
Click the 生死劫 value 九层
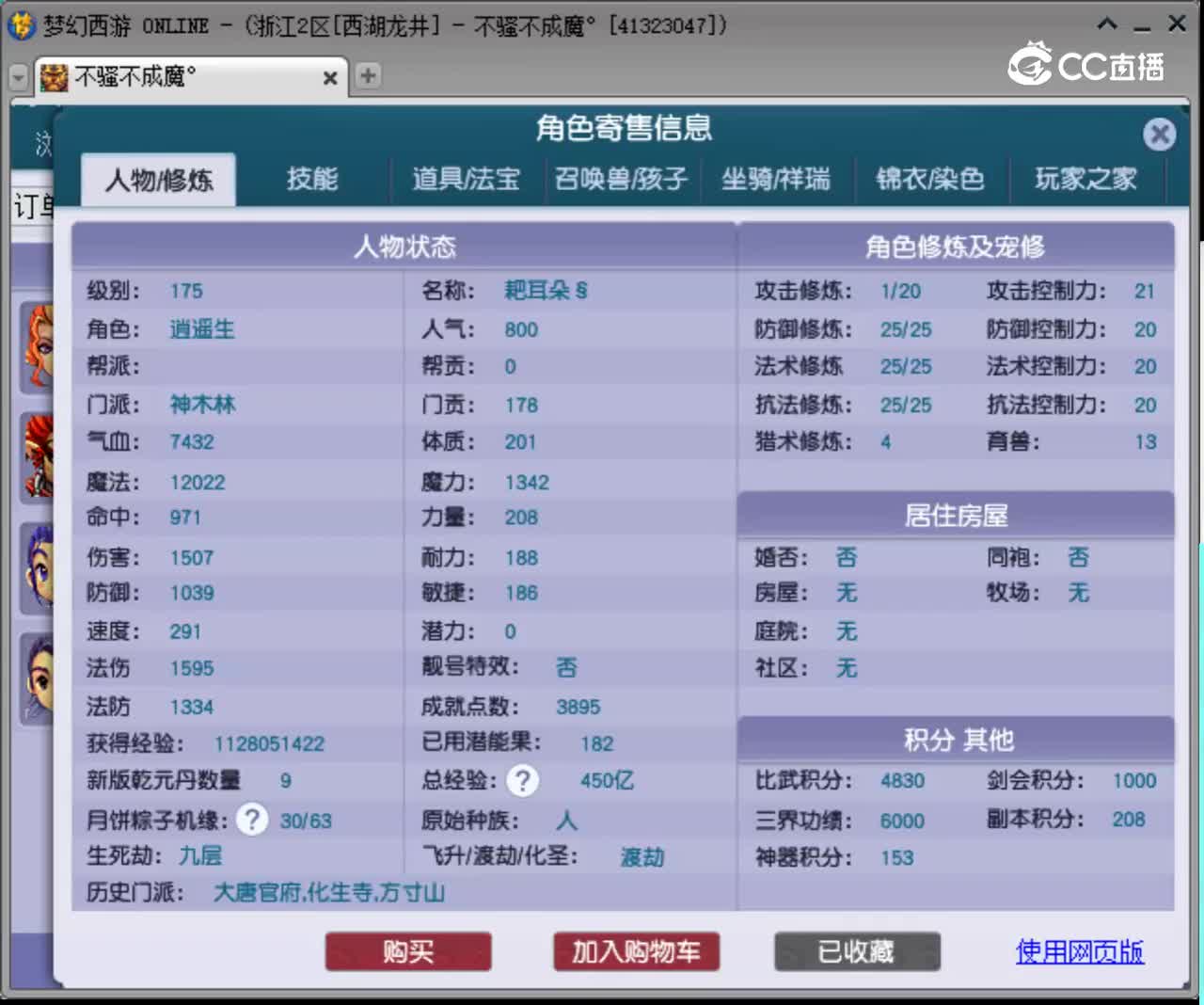coord(200,855)
